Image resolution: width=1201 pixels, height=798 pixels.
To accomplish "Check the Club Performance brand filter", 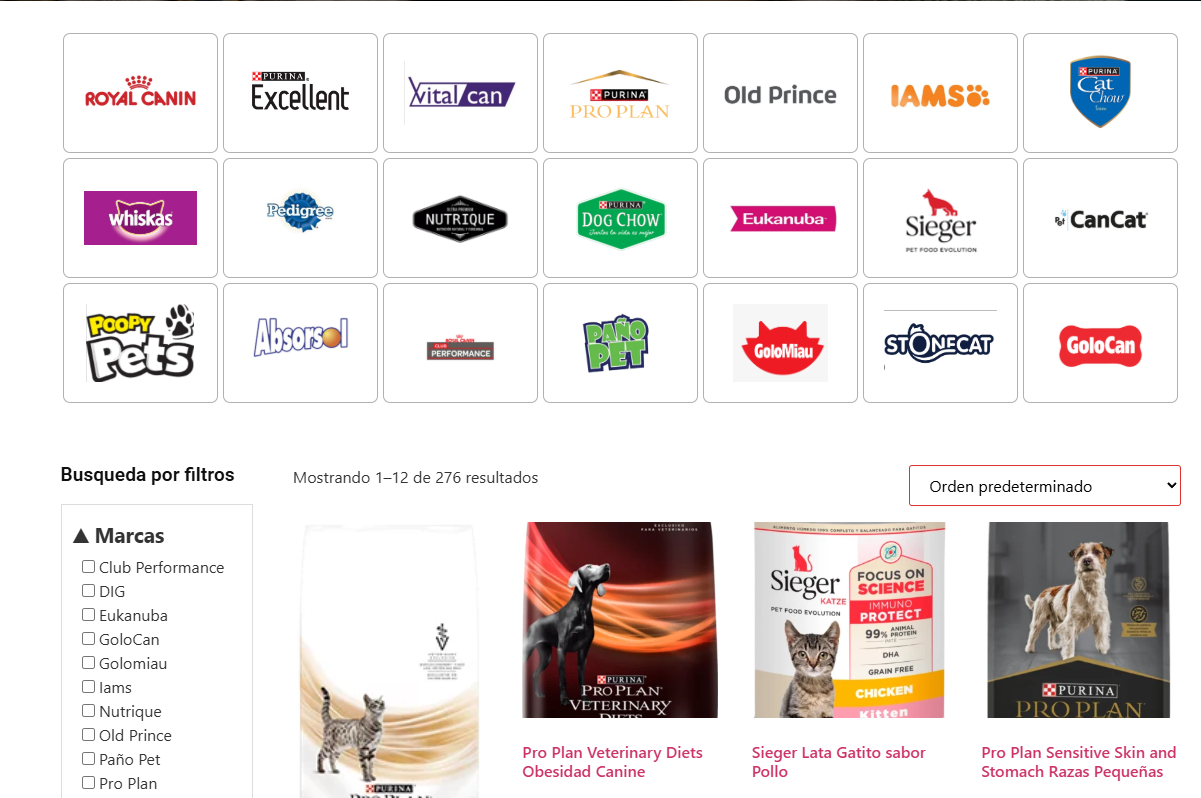I will click(88, 567).
